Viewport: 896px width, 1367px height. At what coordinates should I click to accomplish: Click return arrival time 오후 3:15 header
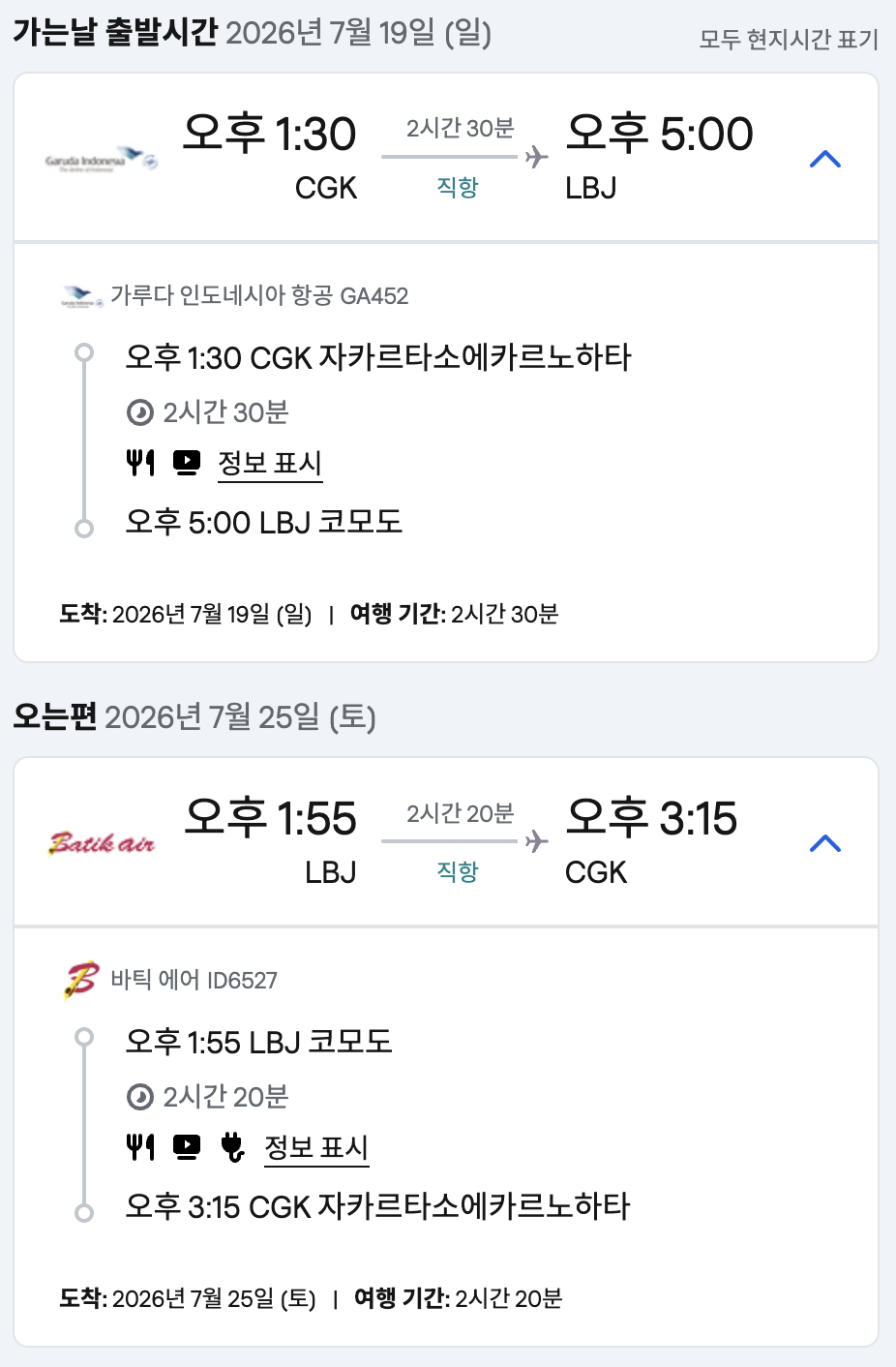tap(651, 818)
